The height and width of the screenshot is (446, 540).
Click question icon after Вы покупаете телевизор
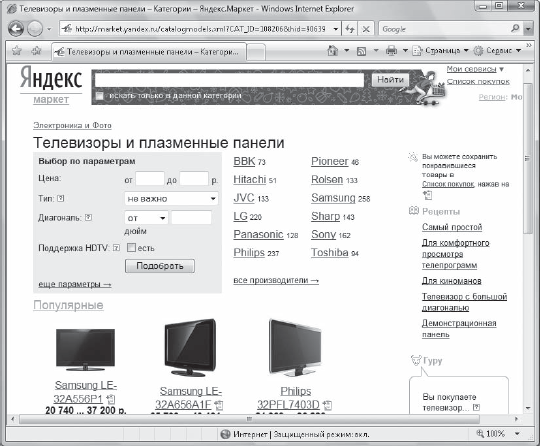pyautogui.click(x=476, y=408)
